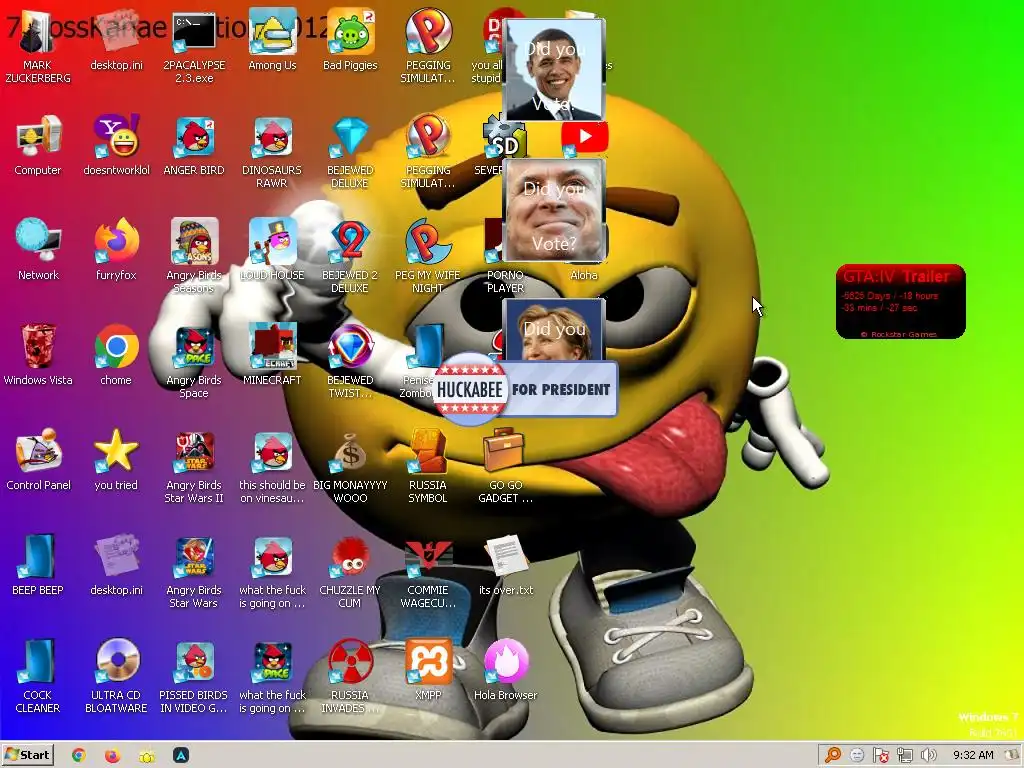Open the volume speaker tray icon
This screenshot has height=768, width=1024.
928,756
